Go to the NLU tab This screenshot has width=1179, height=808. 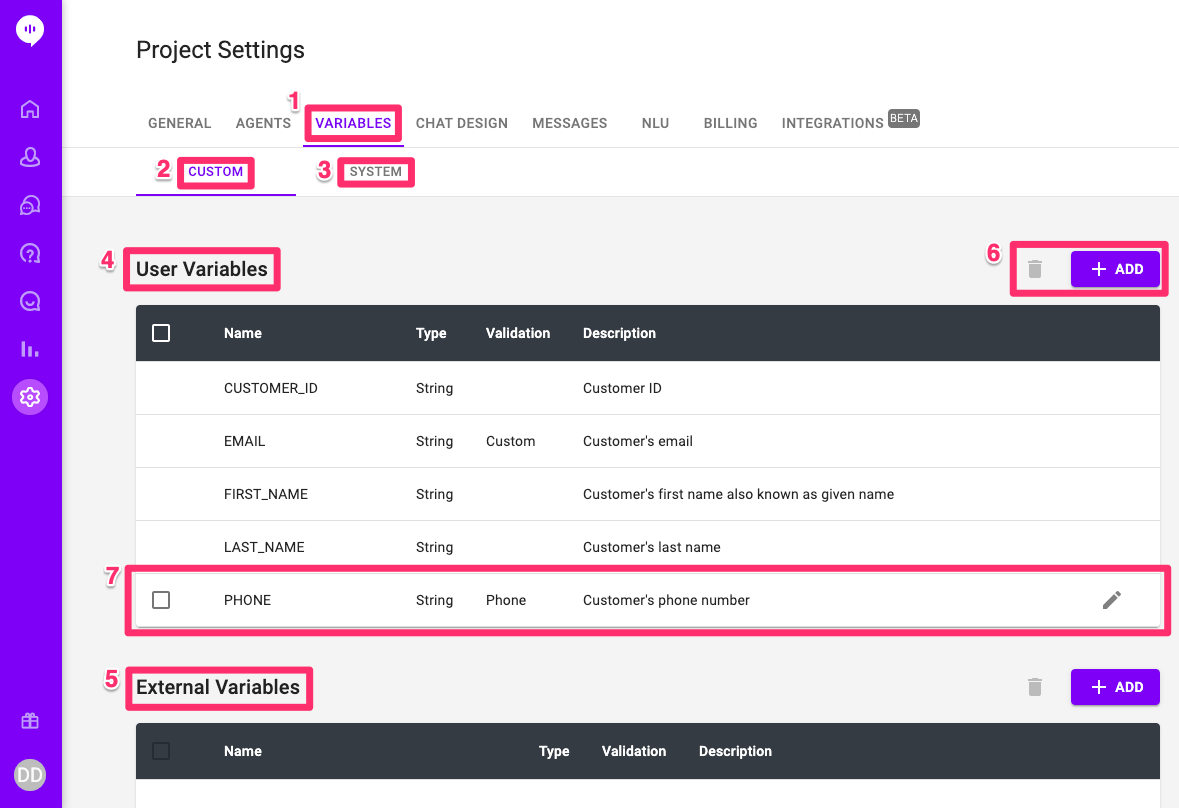pos(656,123)
